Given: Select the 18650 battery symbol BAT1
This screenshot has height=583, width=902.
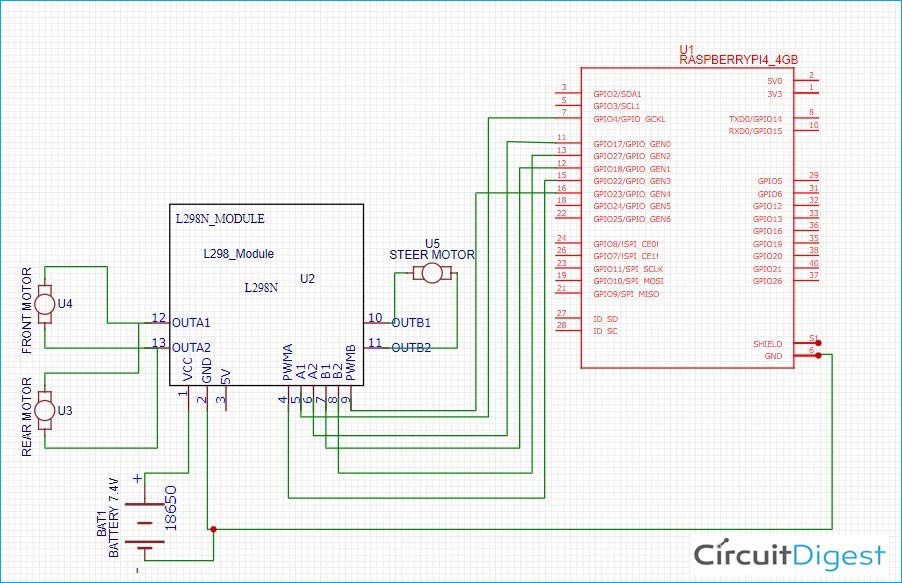Looking at the screenshot, I should 144,523.
